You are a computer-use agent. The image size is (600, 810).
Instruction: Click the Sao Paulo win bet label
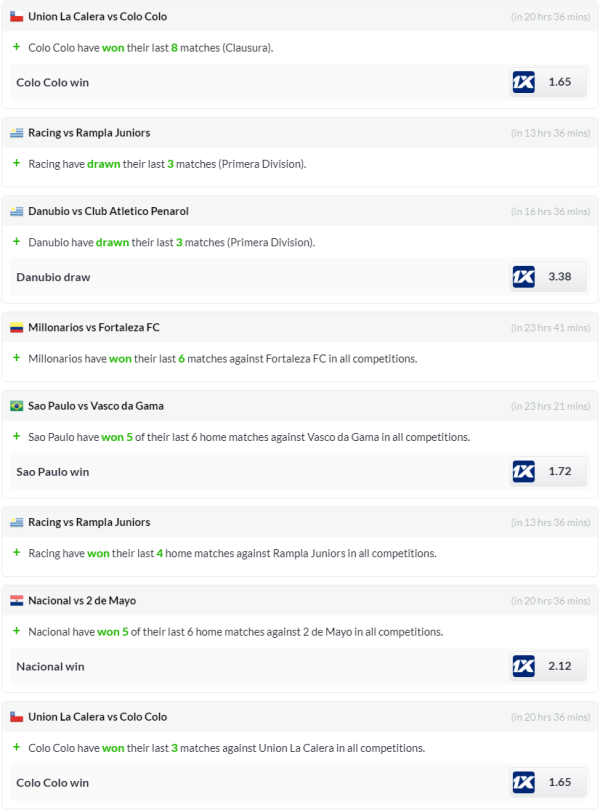[53, 471]
